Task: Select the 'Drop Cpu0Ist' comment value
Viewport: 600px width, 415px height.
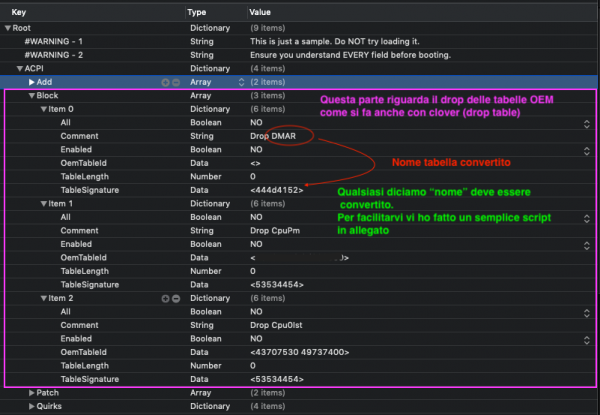Action: 276,325
